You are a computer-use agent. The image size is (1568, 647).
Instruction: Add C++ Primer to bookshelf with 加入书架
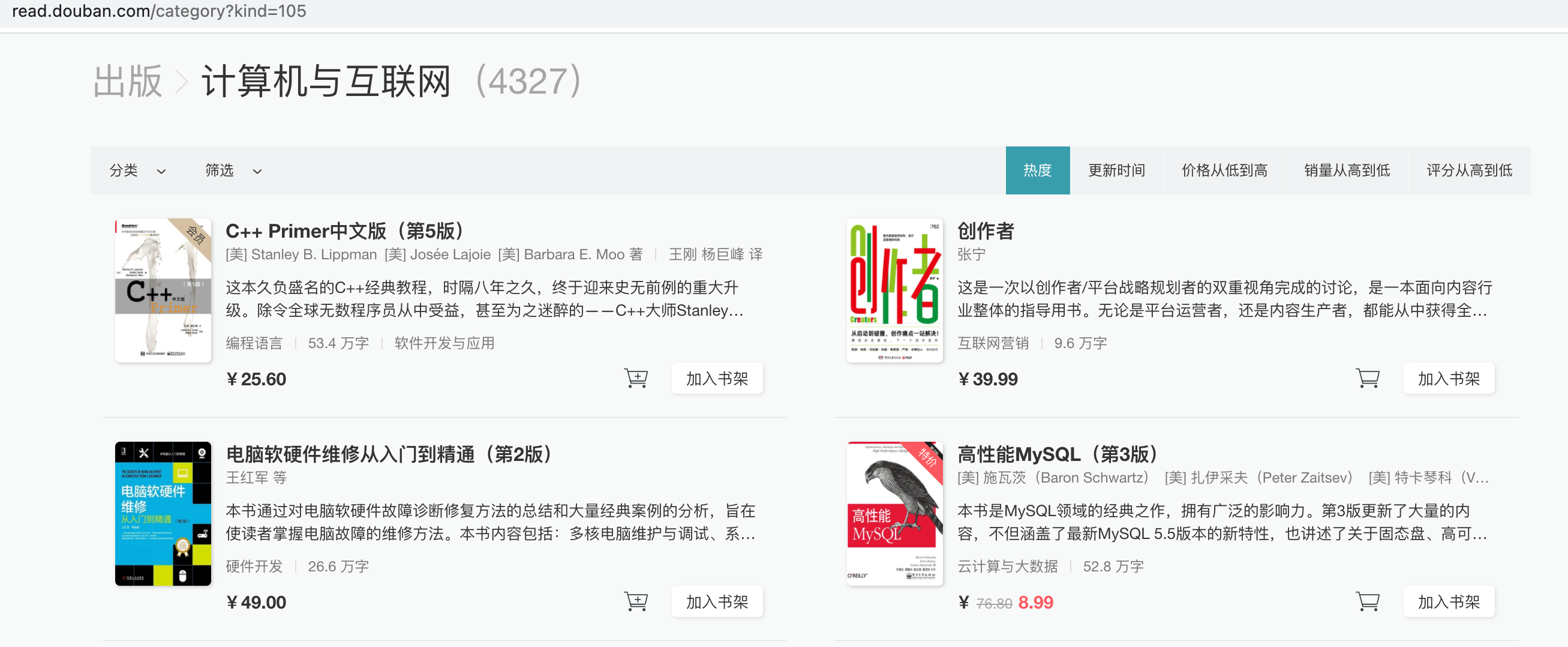717,378
